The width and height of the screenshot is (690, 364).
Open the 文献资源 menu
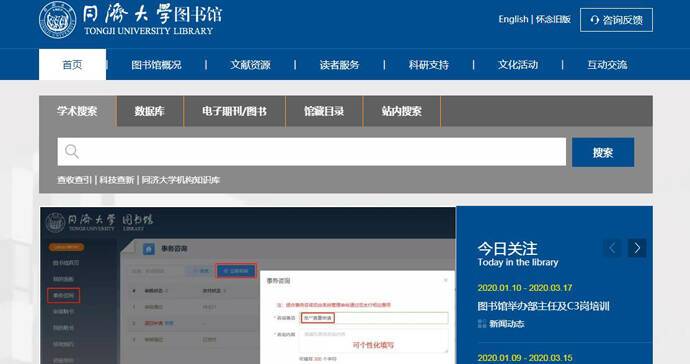coord(250,65)
